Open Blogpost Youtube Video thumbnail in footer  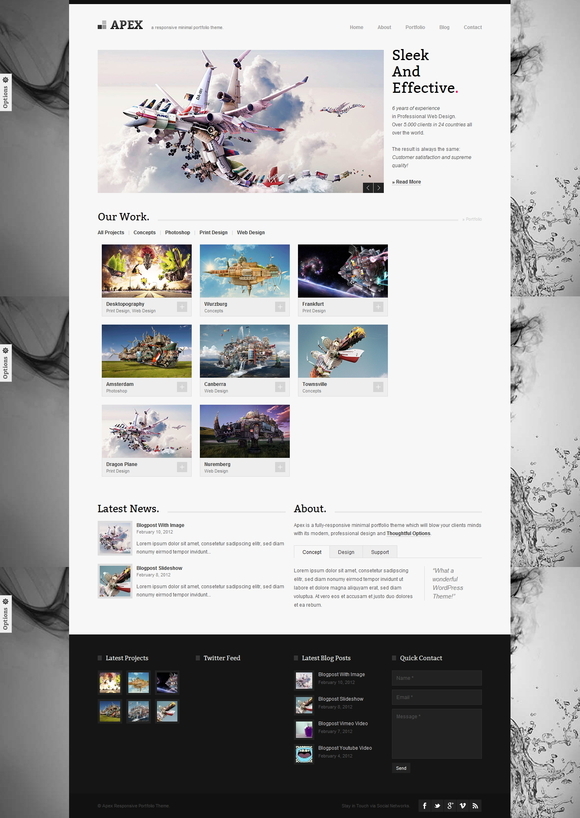304,754
